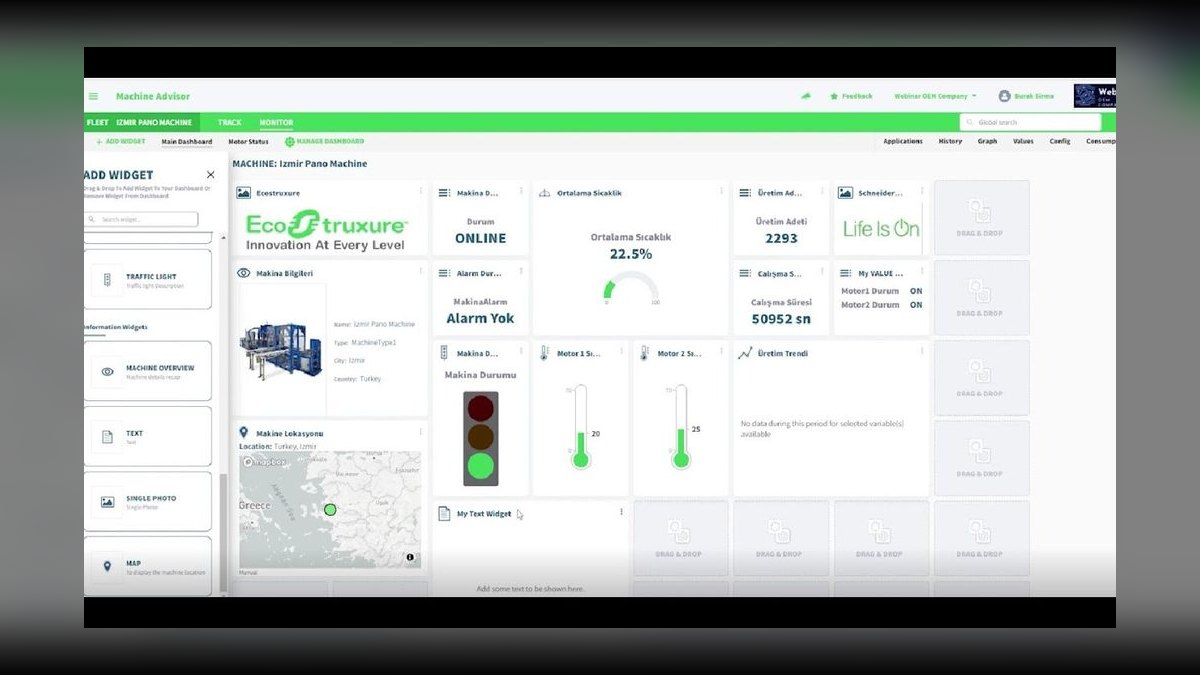Open the Config menu item
The image size is (1200, 675).
(1060, 141)
